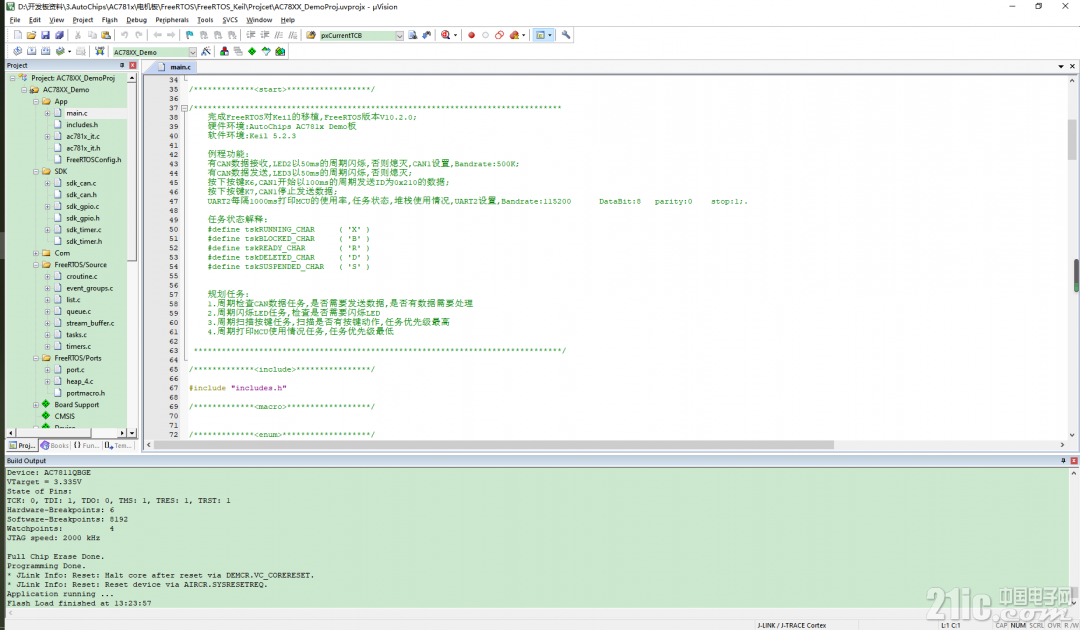
Task: Click the Indent selected lines icon
Action: (x=251, y=35)
